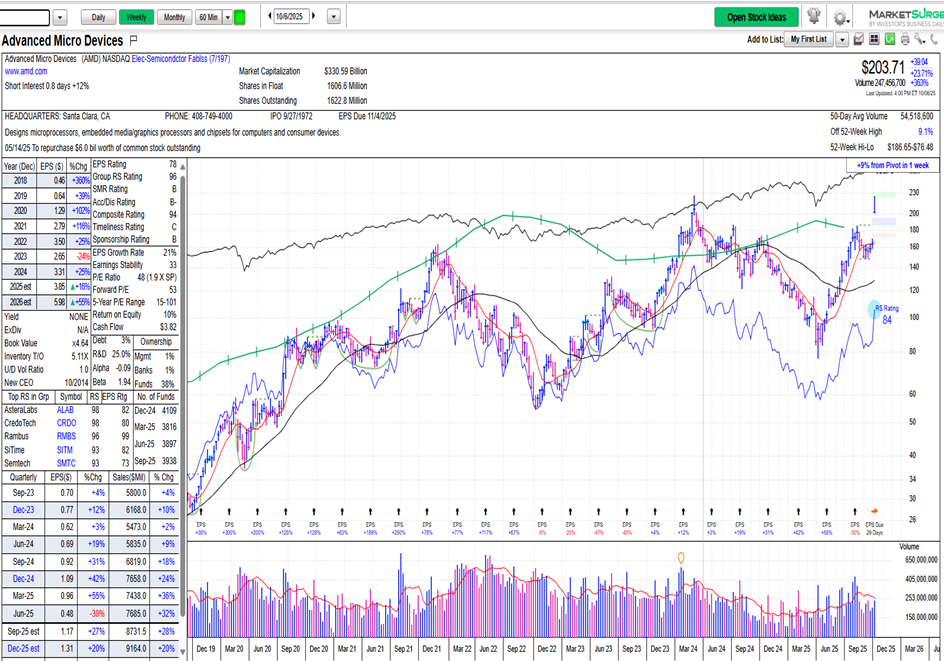944x661 pixels.
Task: Click the grid layout icon
Action: pyautogui.click(x=874, y=39)
